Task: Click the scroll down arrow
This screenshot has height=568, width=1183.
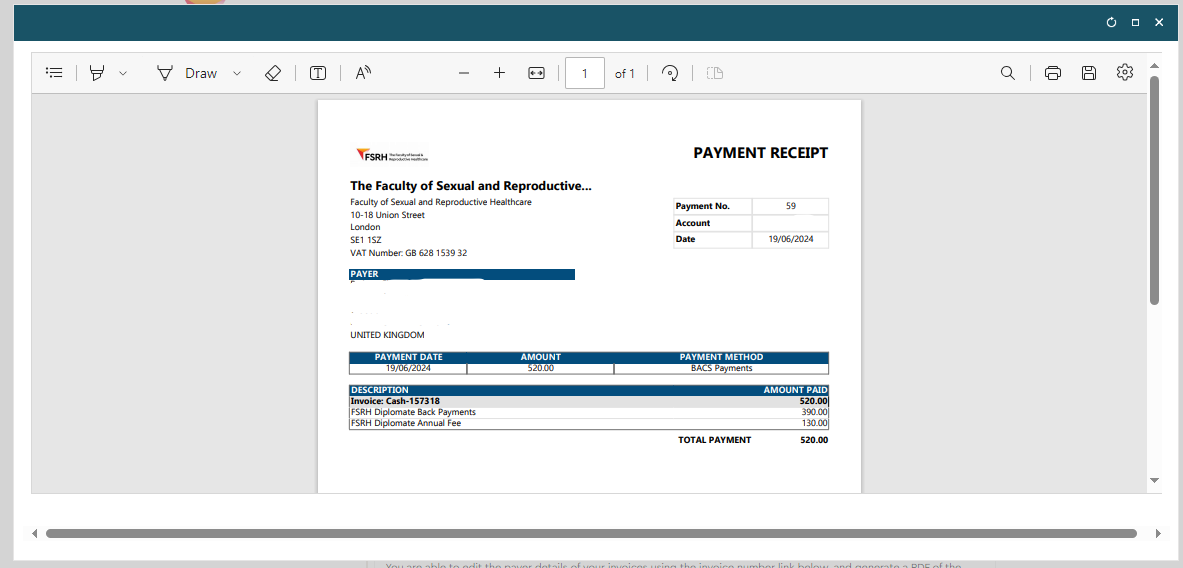Action: click(x=1154, y=480)
